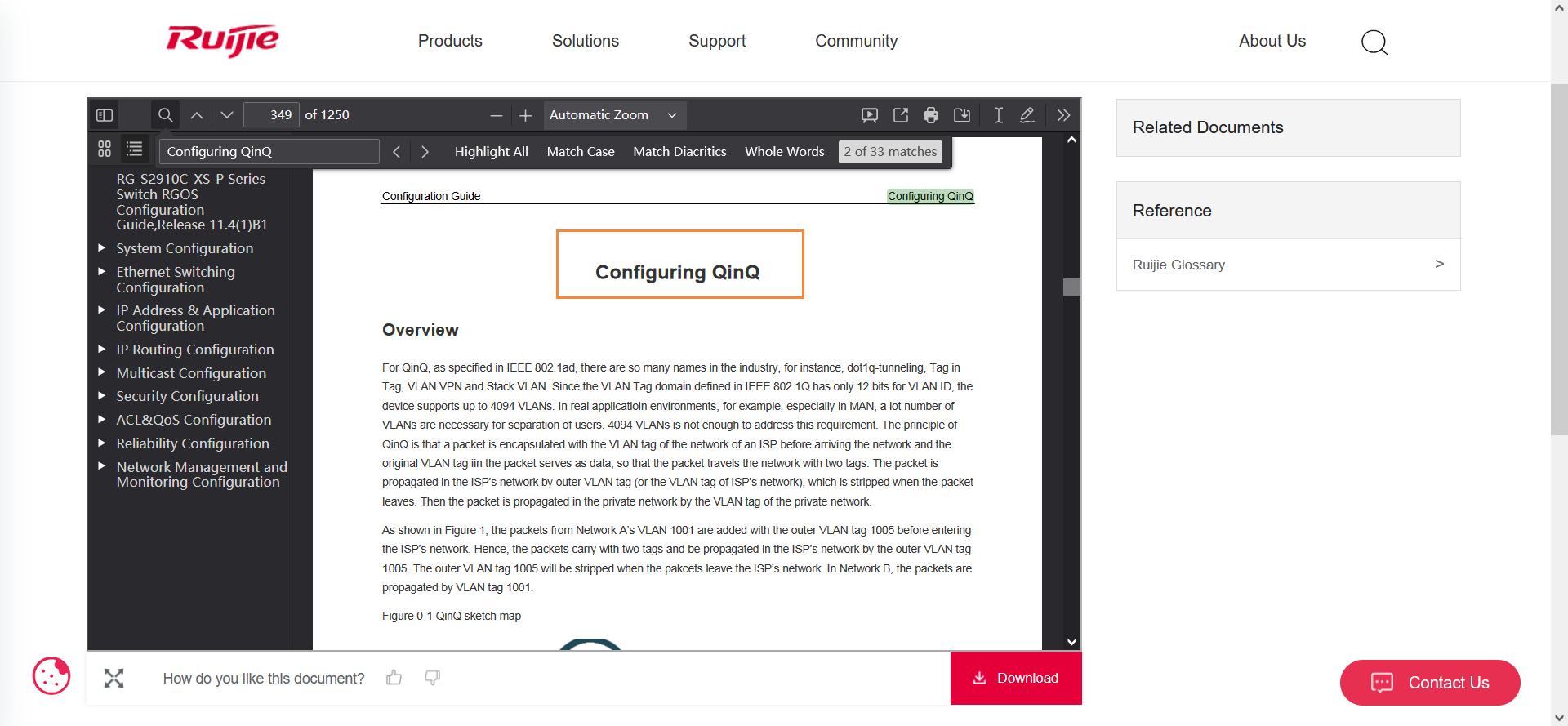The width and height of the screenshot is (1568, 726).
Task: Click the PDF viewer scrollbar thumb
Action: pos(1071,287)
